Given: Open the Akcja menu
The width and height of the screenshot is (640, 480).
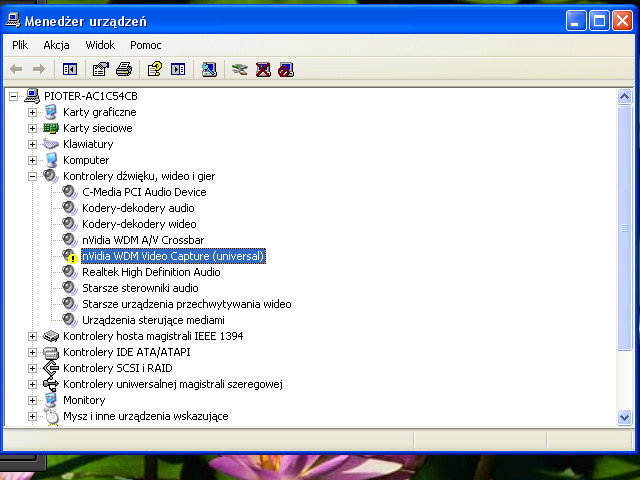Looking at the screenshot, I should coord(56,45).
